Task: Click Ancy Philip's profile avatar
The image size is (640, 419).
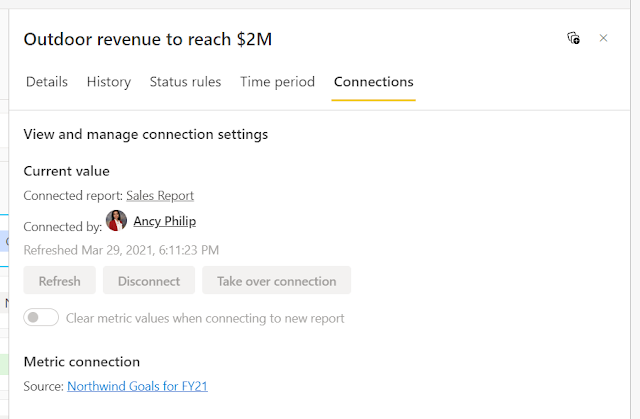Action: [116, 221]
